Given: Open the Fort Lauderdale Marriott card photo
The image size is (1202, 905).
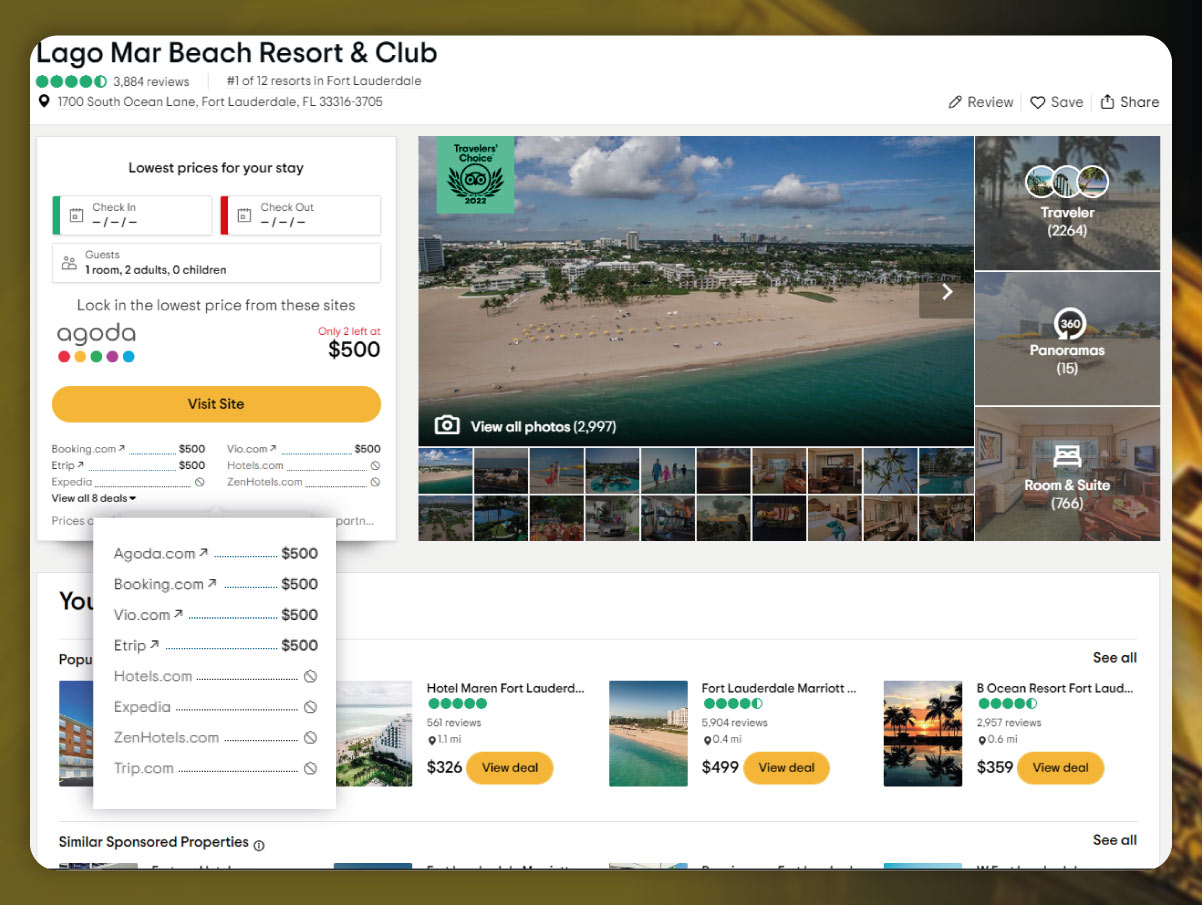Looking at the screenshot, I should [648, 733].
